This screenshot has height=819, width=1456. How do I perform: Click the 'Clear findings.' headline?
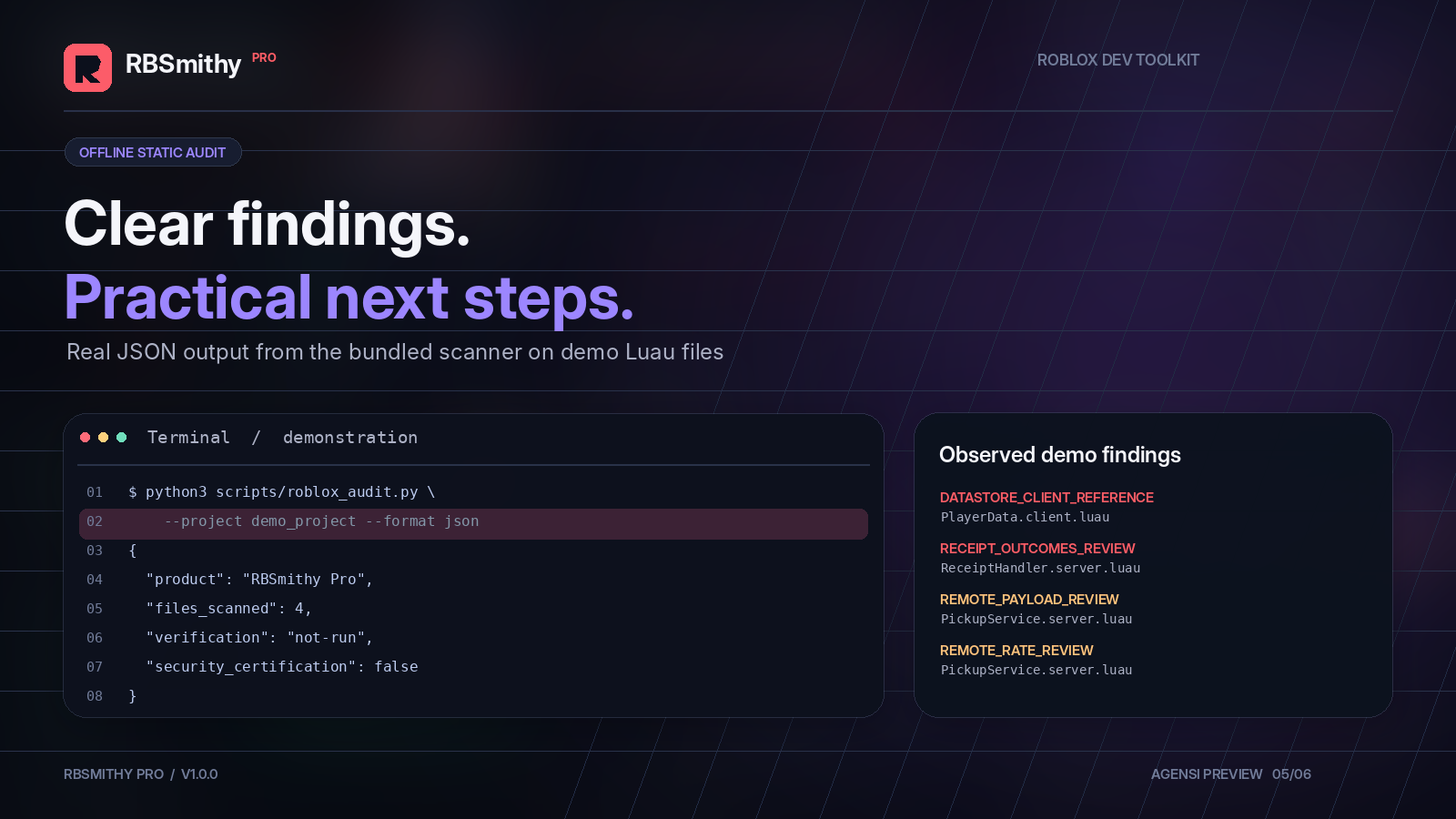coord(268,224)
